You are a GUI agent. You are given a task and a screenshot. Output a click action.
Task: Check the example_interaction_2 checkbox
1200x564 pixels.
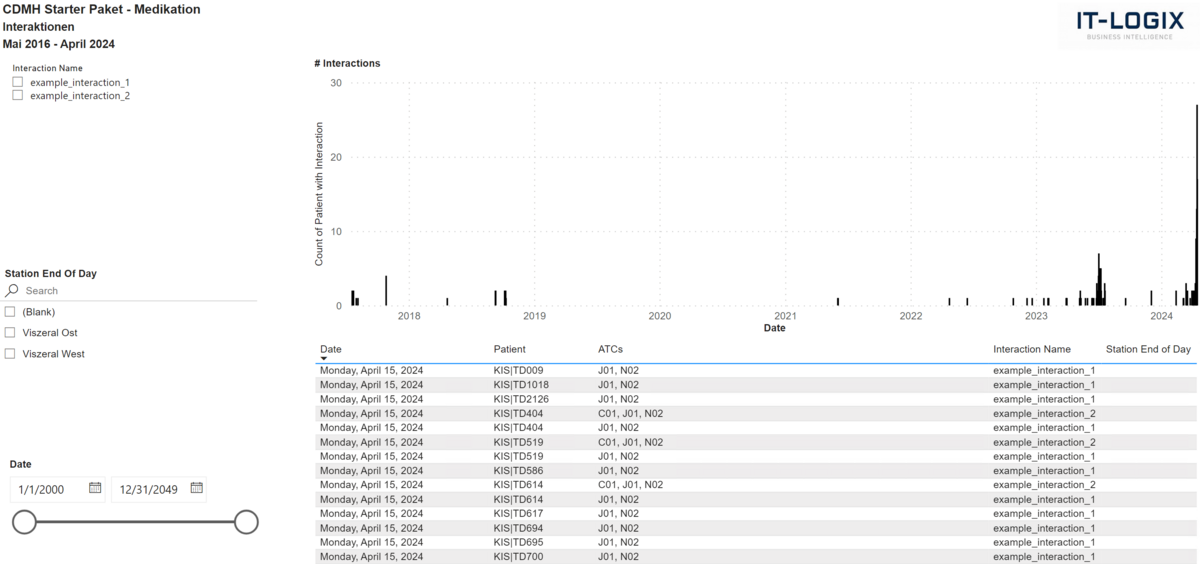pyautogui.click(x=17, y=96)
